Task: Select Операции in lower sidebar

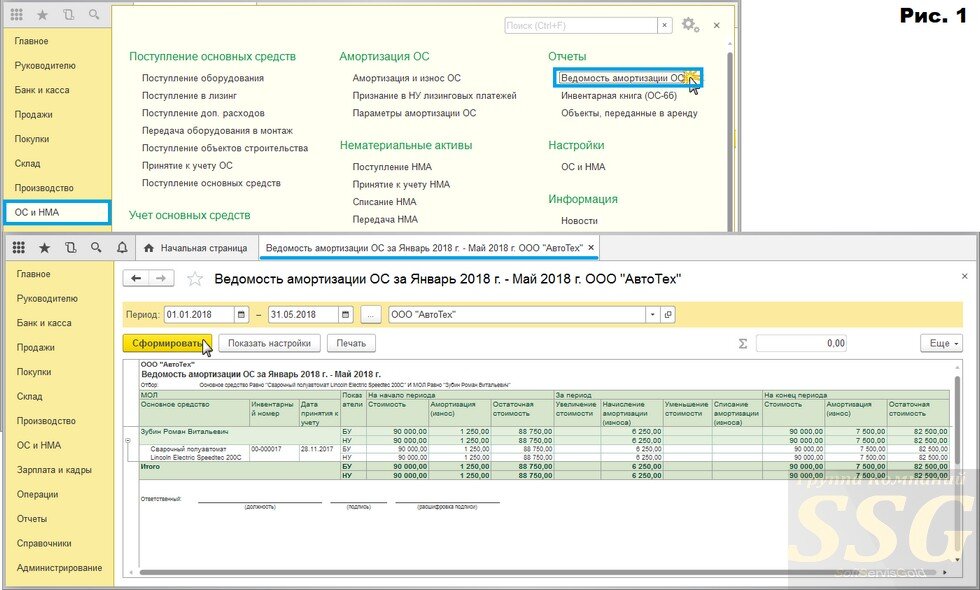Action: coord(38,494)
